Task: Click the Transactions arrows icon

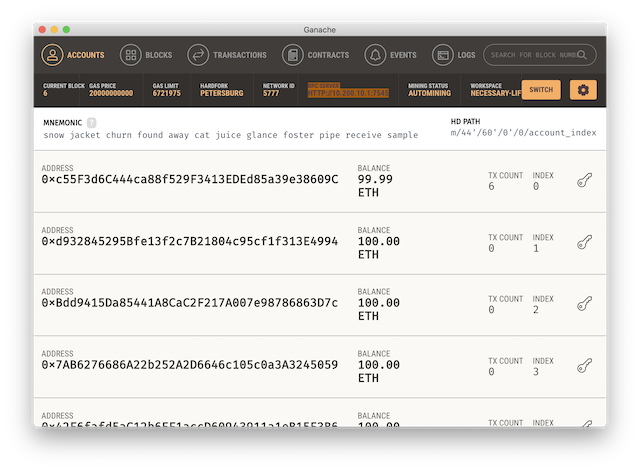Action: (198, 55)
